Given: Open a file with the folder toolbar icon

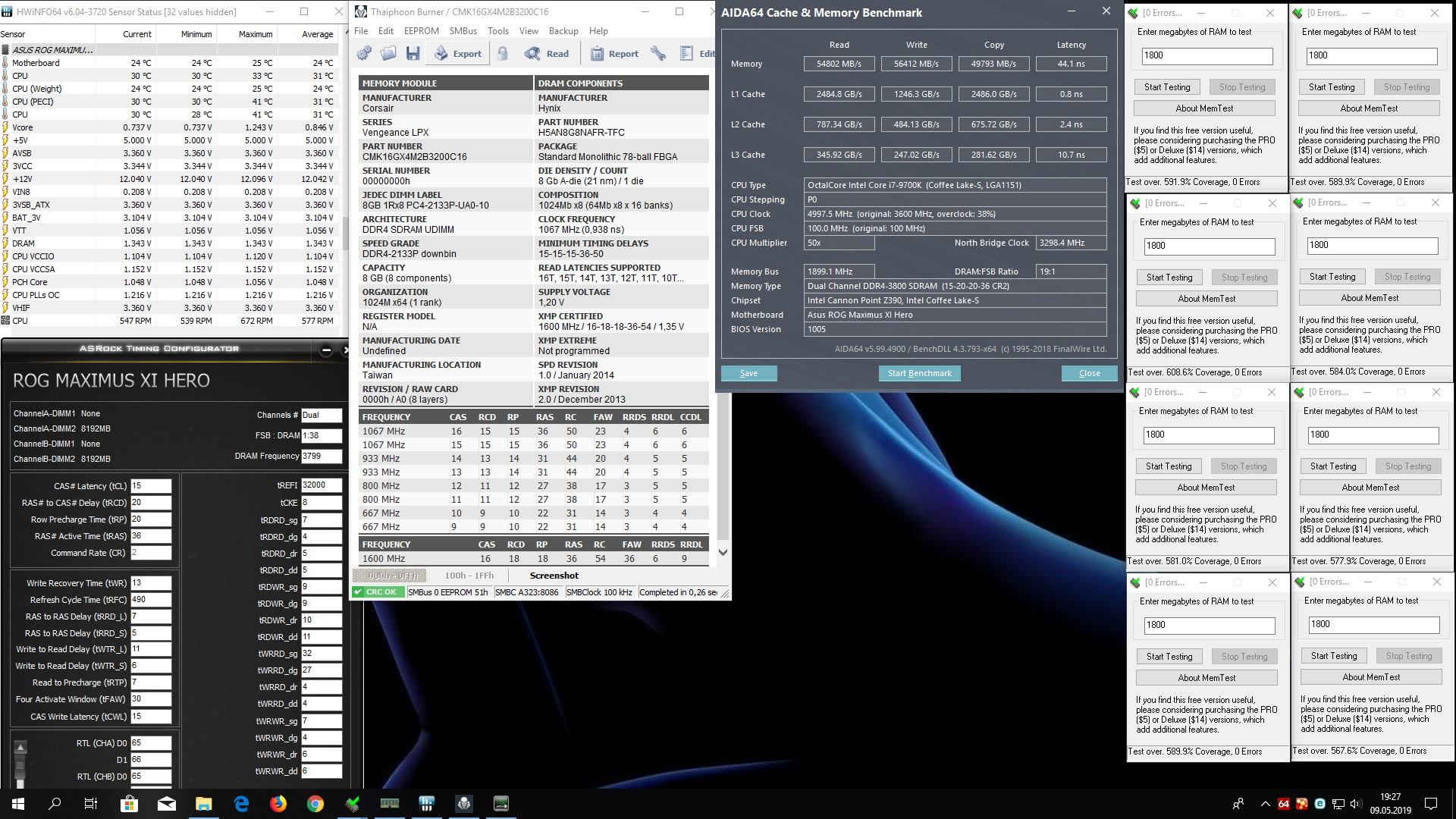Looking at the screenshot, I should click(388, 53).
